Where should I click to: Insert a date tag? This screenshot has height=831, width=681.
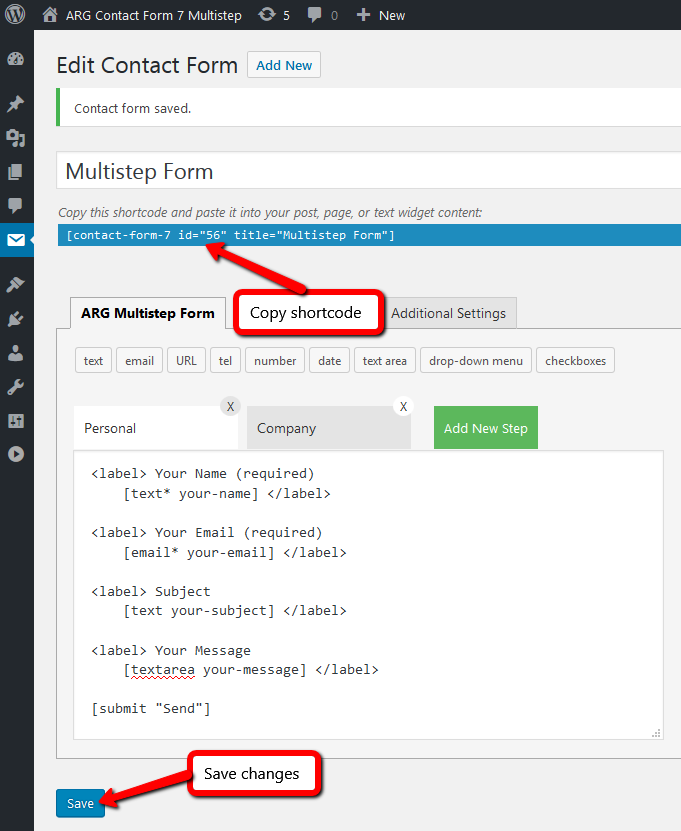(330, 360)
